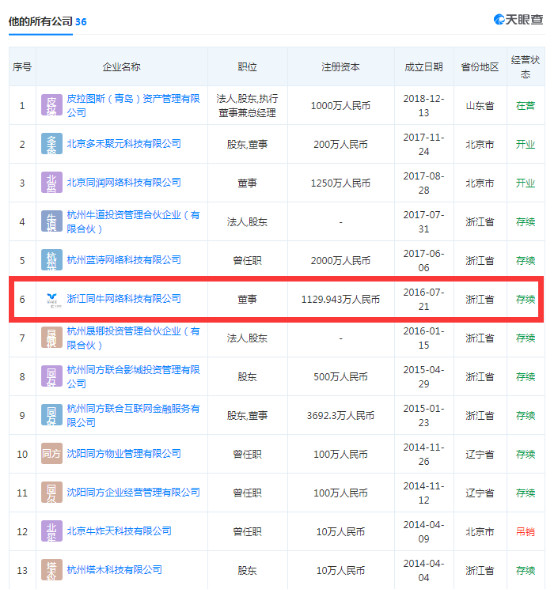Click the 2000万人民币 capital cell
Viewport: 554px width, 590px height.
(x=341, y=261)
